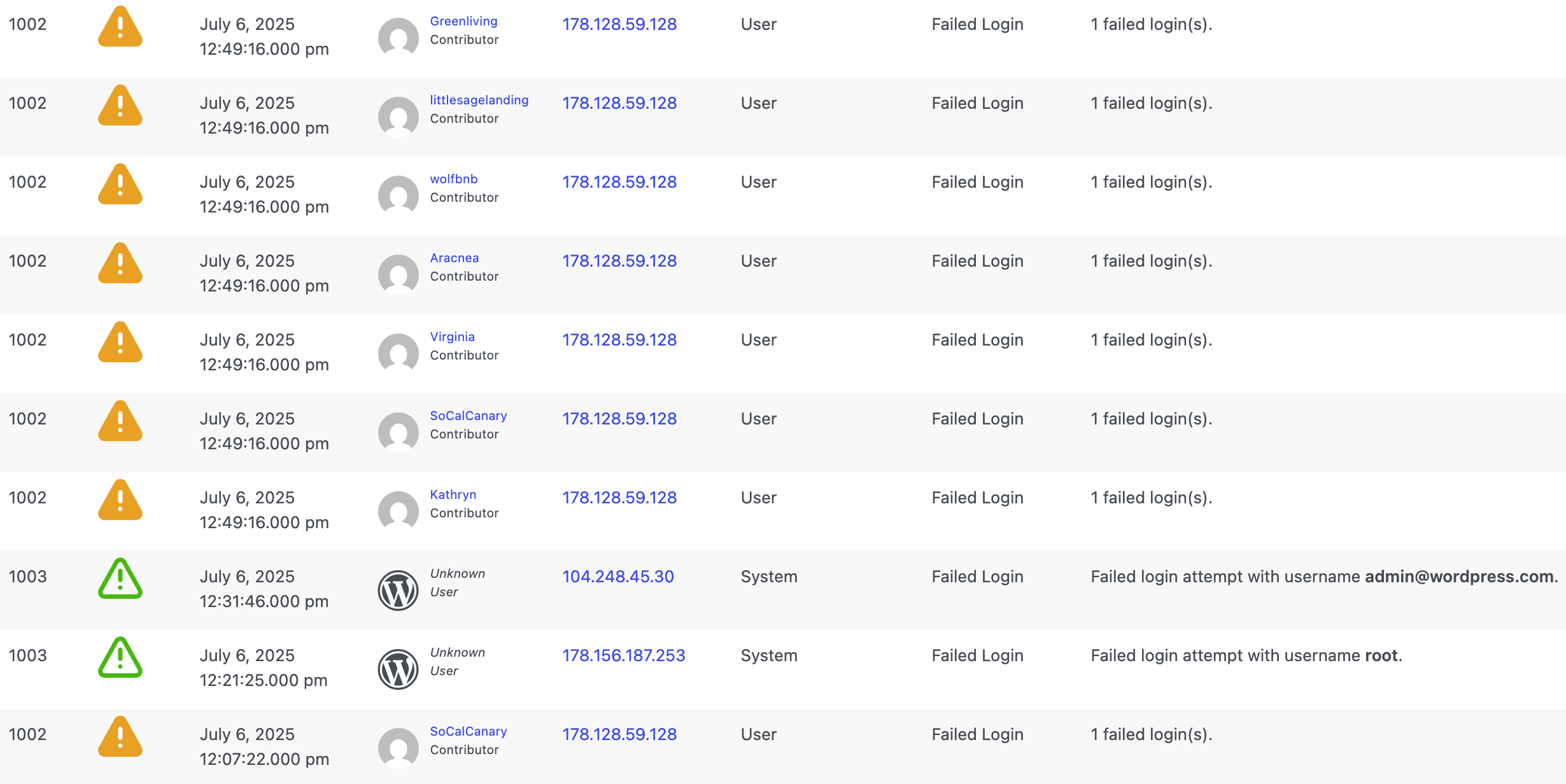Image resolution: width=1566 pixels, height=784 pixels.
Task: Click the avatar icon for Kathryn
Action: click(x=398, y=512)
